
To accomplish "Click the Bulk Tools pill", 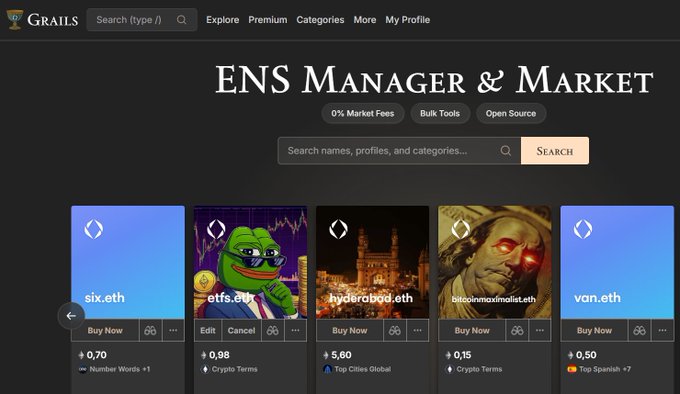I will (440, 114).
